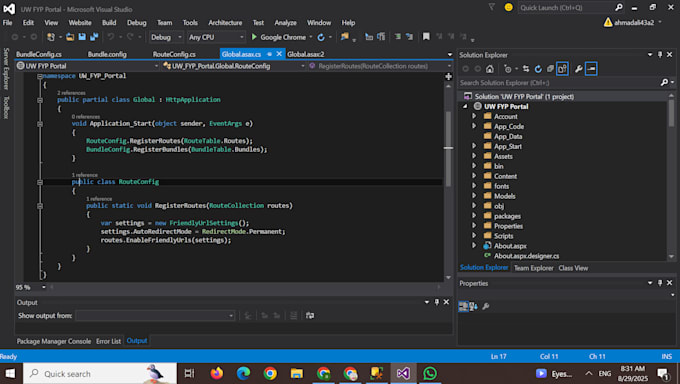Toggle auto-hide pin on Output panel

[437, 302]
